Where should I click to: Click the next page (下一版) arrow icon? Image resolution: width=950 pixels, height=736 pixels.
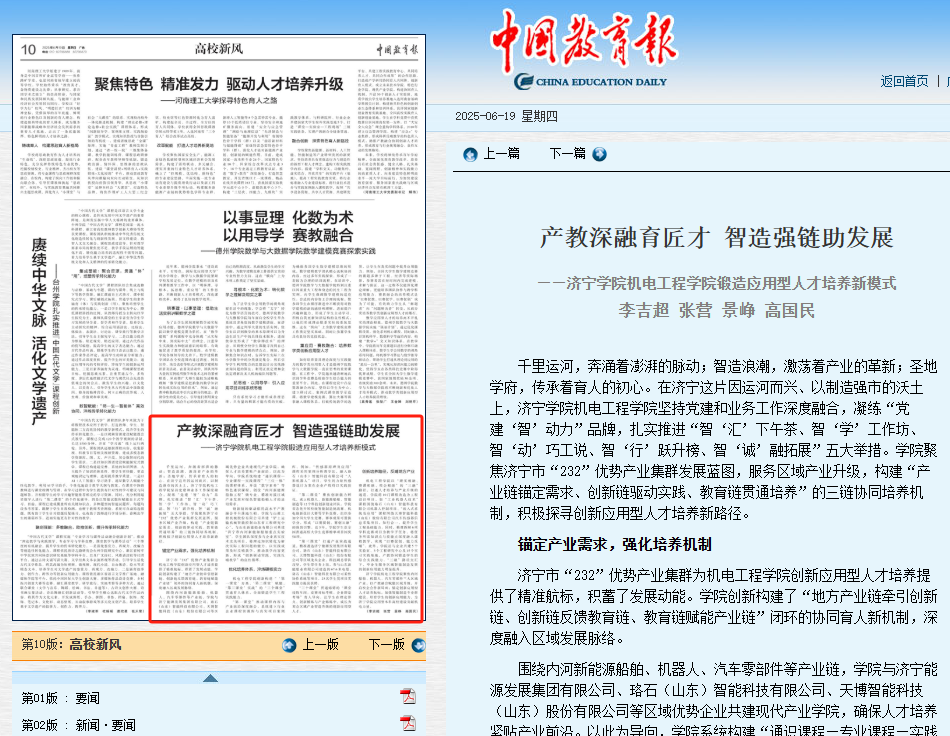[416, 645]
